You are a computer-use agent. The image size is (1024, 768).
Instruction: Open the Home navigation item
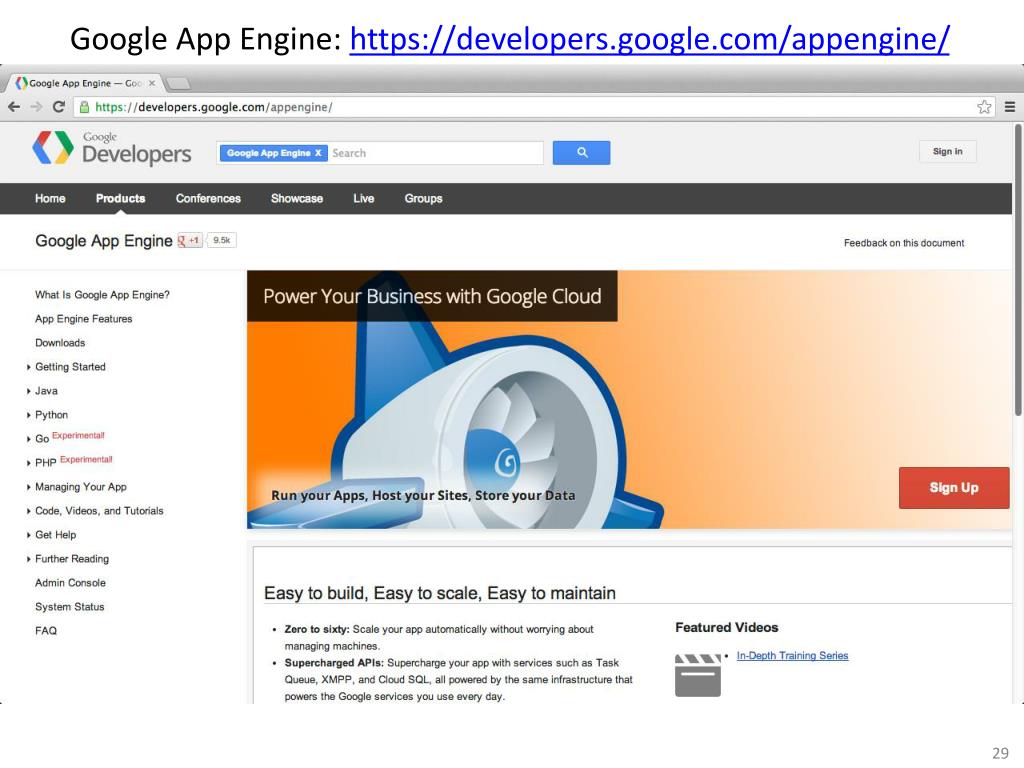point(50,199)
